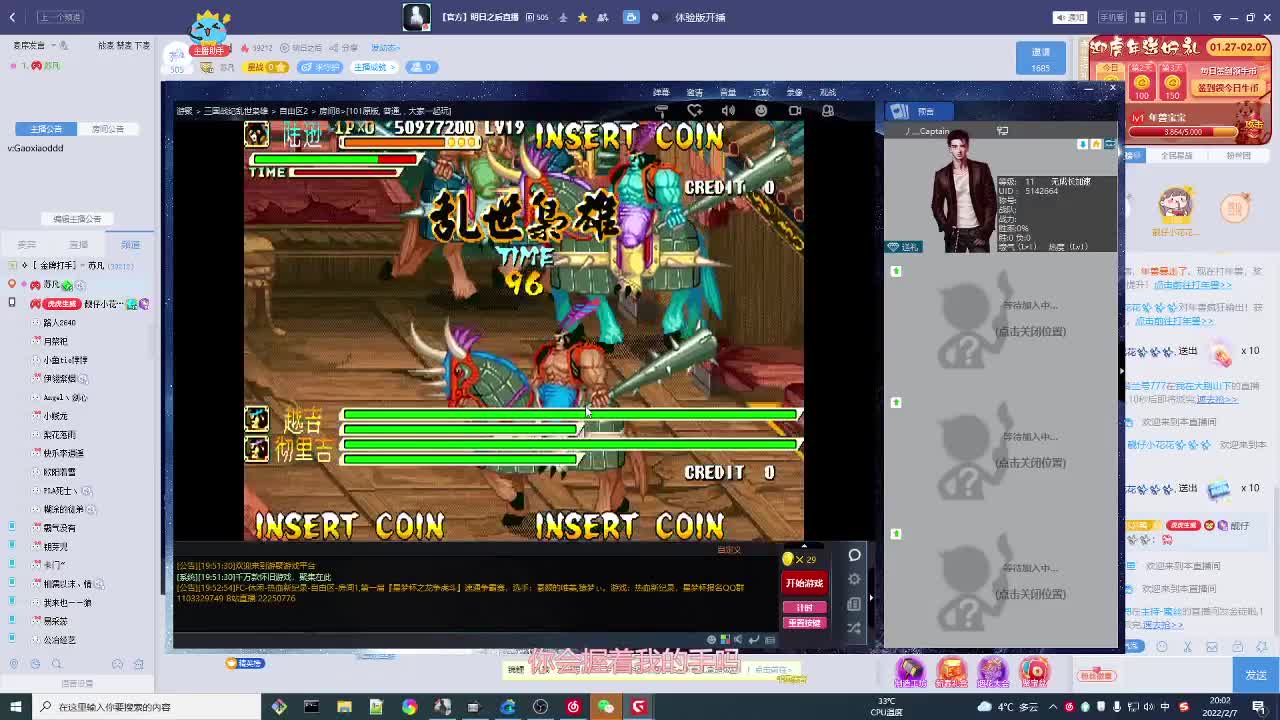
Task: Click the volume speaker icon in game toolbar
Action: tap(728, 110)
